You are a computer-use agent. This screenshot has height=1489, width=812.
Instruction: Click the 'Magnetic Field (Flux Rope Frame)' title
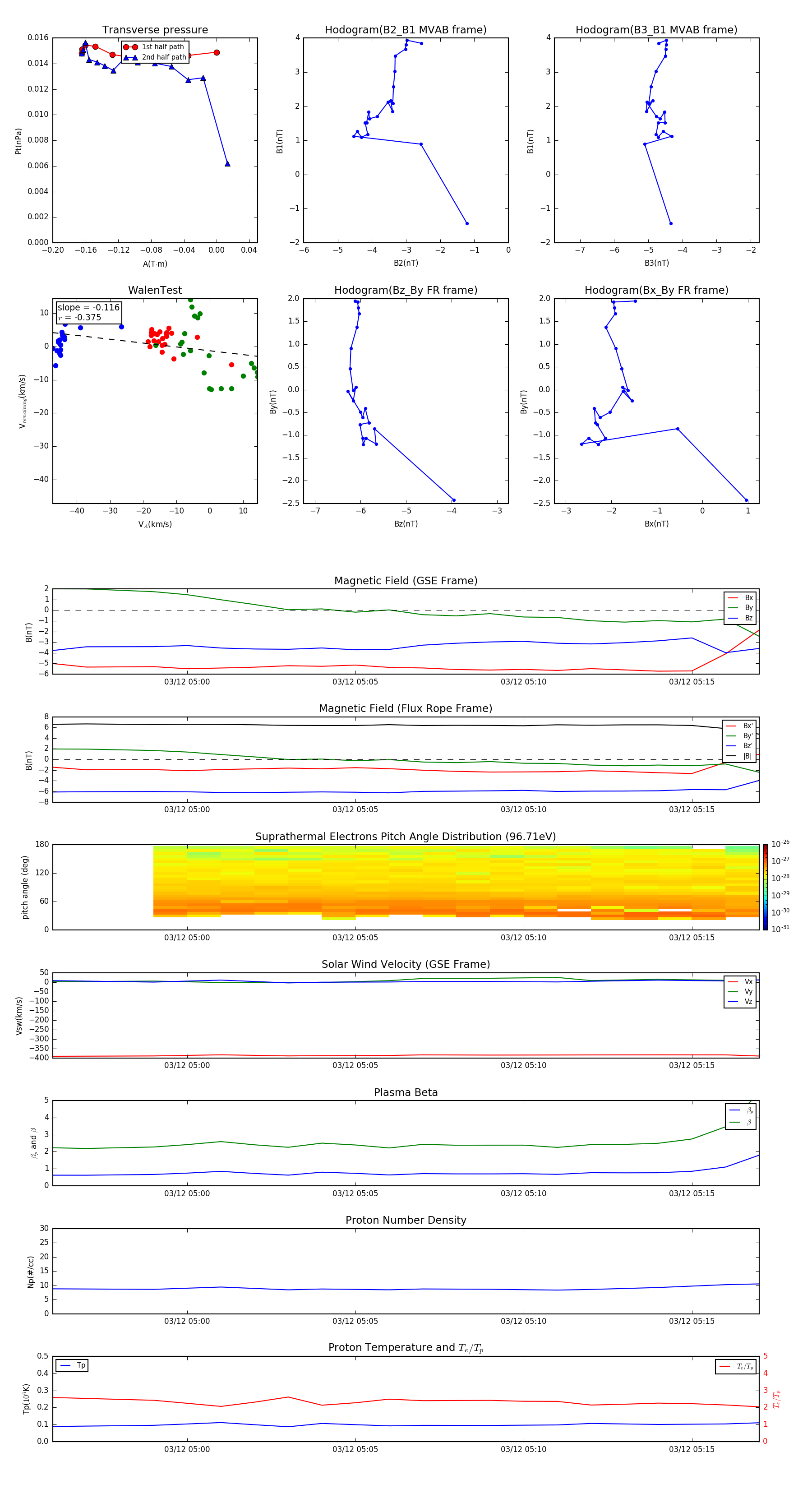(406, 709)
